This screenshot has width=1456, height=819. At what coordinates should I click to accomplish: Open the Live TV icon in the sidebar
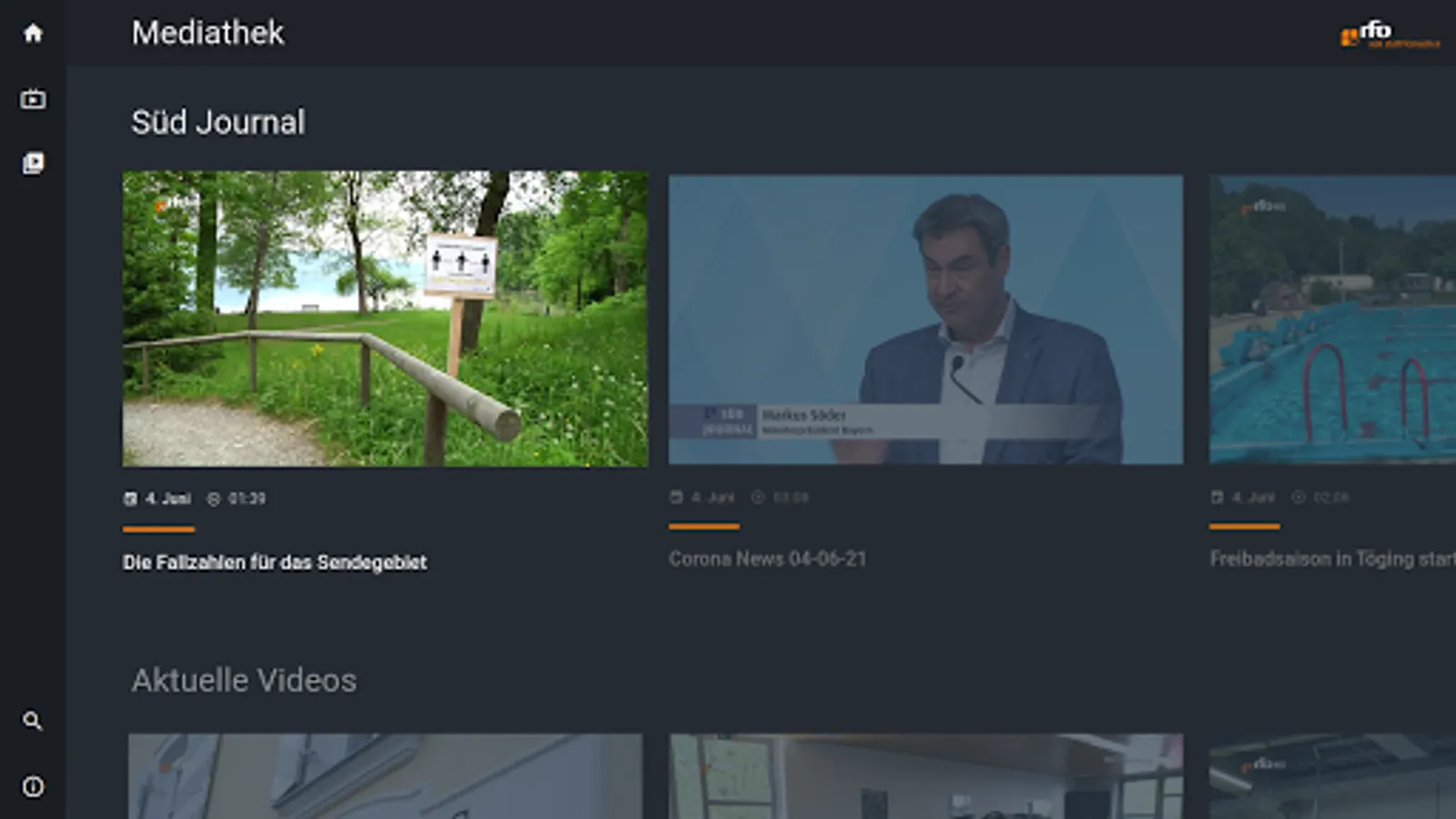point(33,98)
